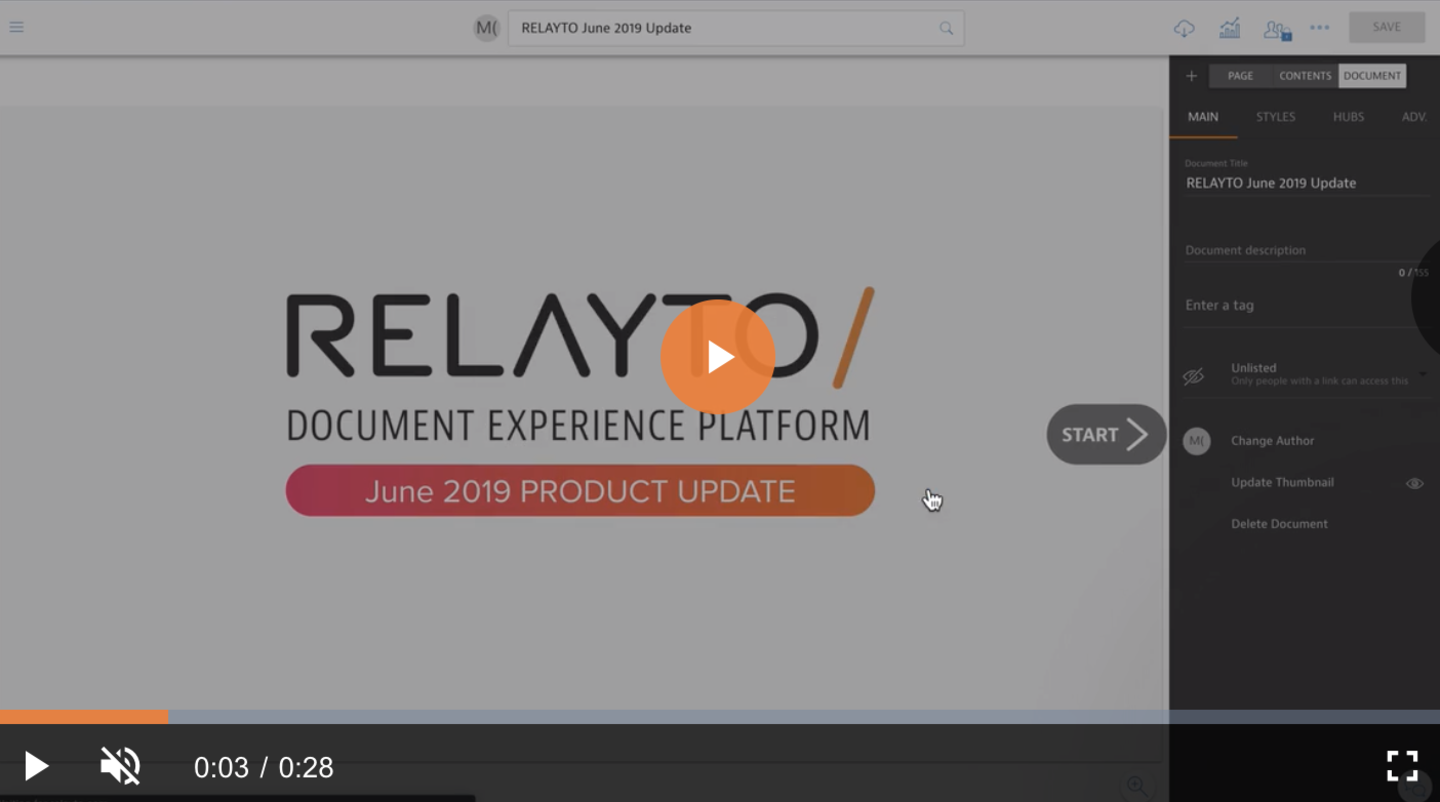Open the hamburger menu icon

click(16, 27)
